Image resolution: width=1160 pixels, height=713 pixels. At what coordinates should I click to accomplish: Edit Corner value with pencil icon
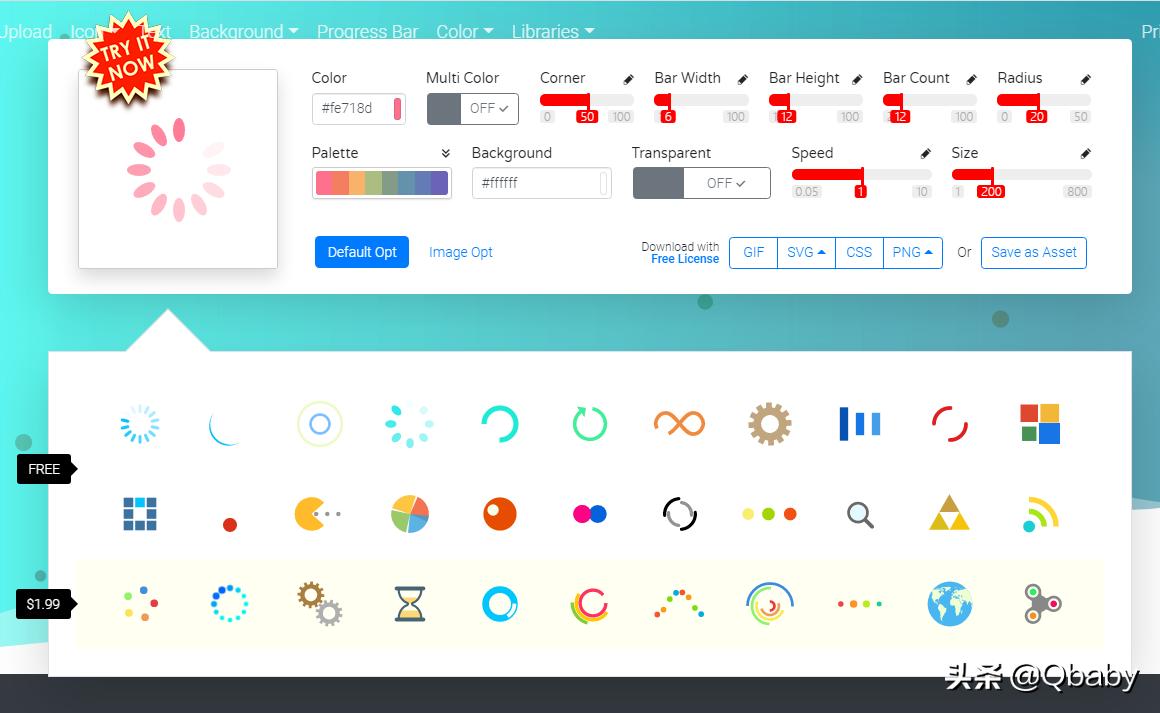tap(628, 79)
